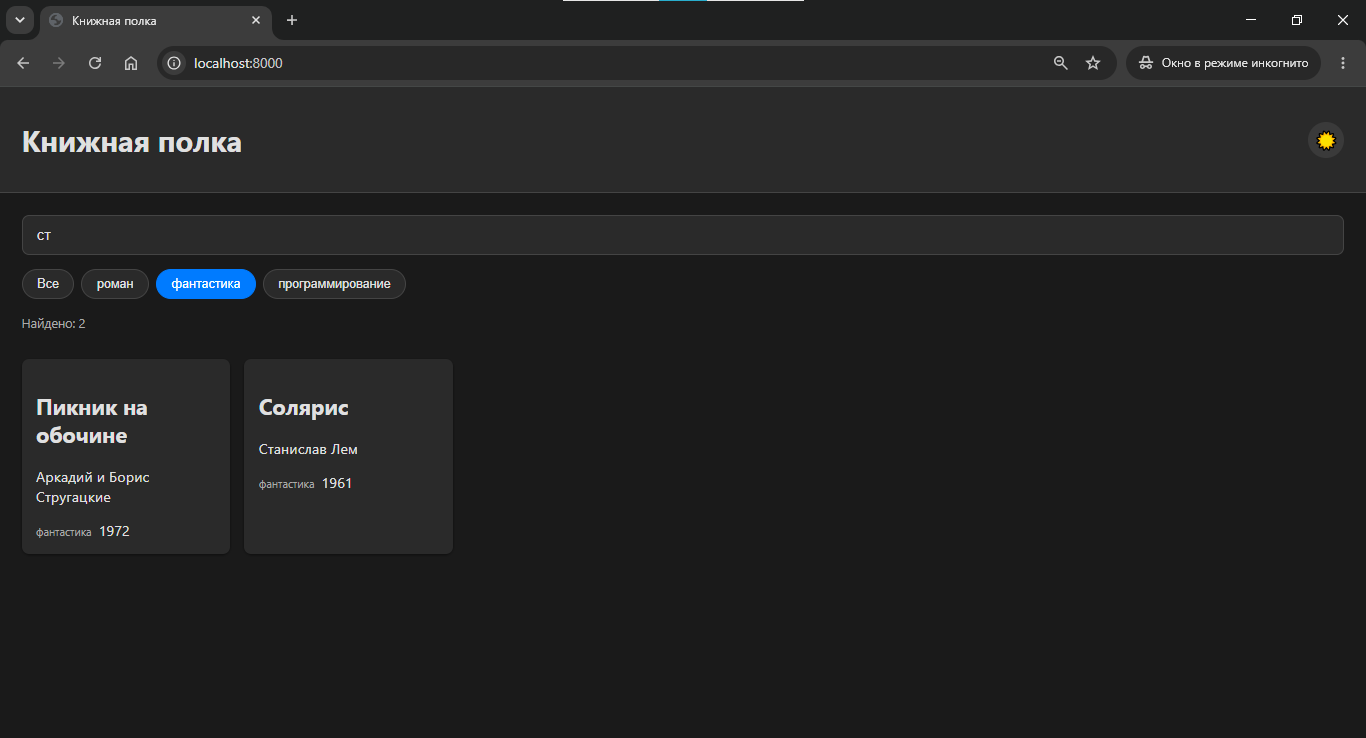Screen dimensions: 1366x738
Task: Open a new tab with the plus button
Action: coord(292,20)
